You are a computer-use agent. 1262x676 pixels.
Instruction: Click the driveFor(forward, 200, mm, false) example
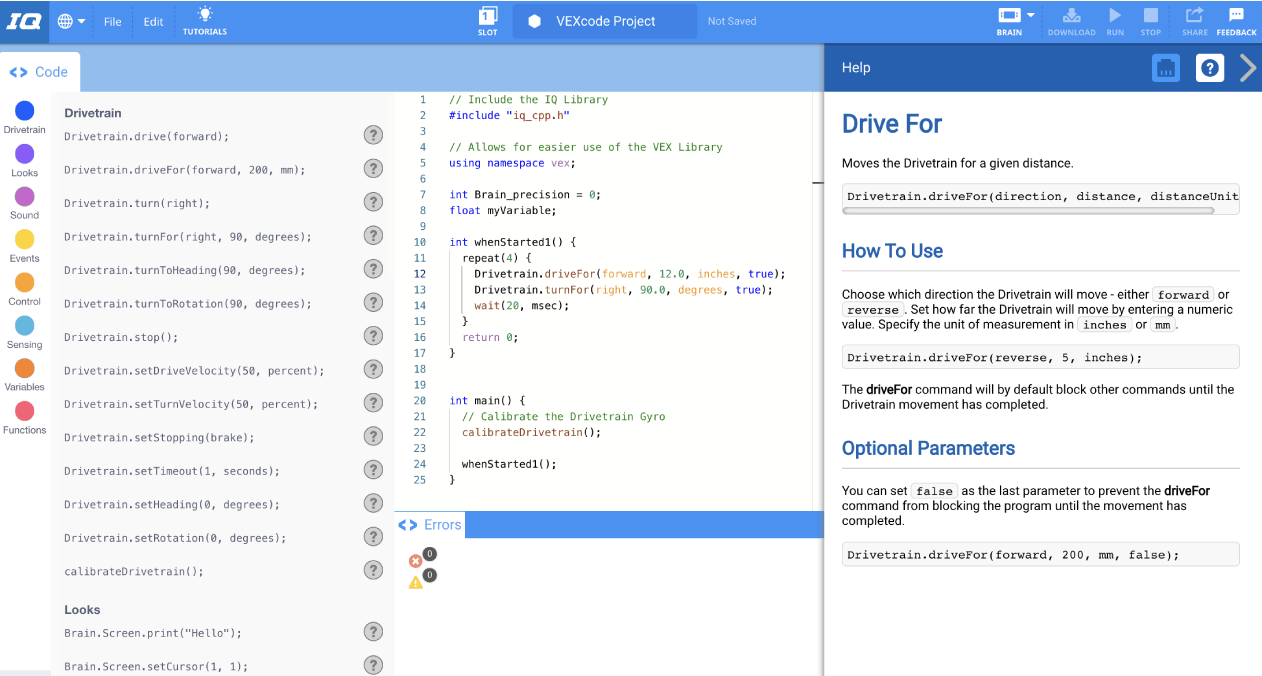coord(1040,554)
